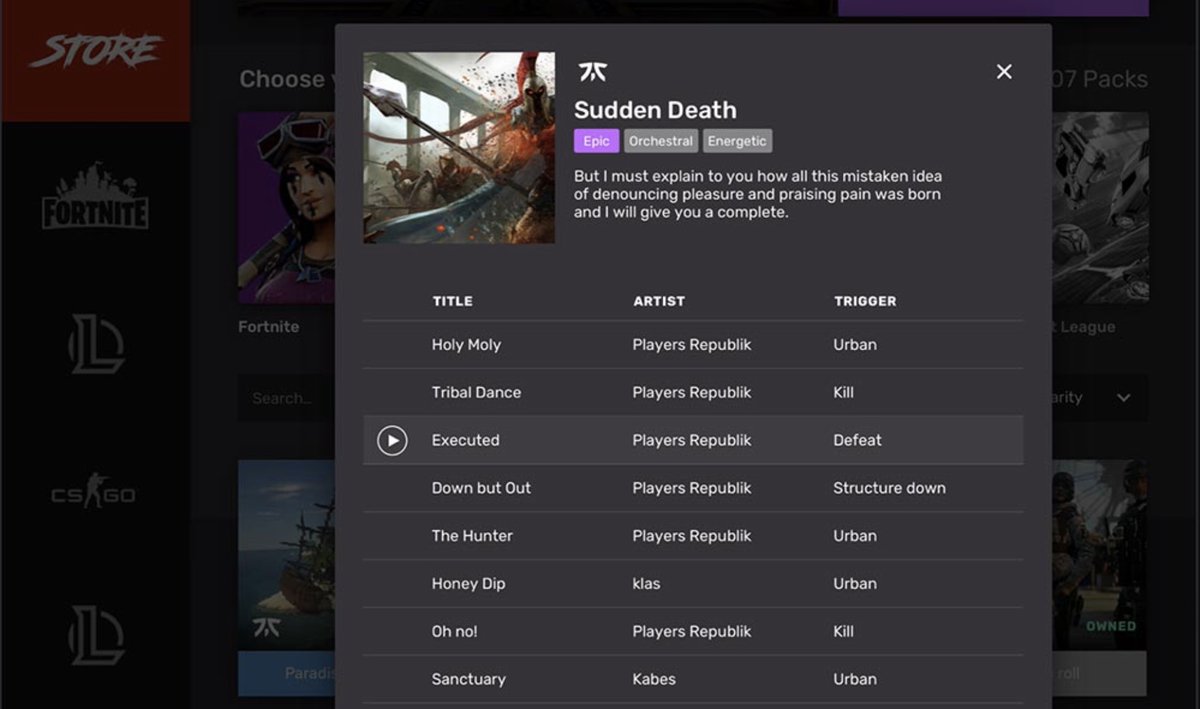1200x709 pixels.
Task: Click the Fnatic logo above Sudden Death
Action: click(592, 72)
